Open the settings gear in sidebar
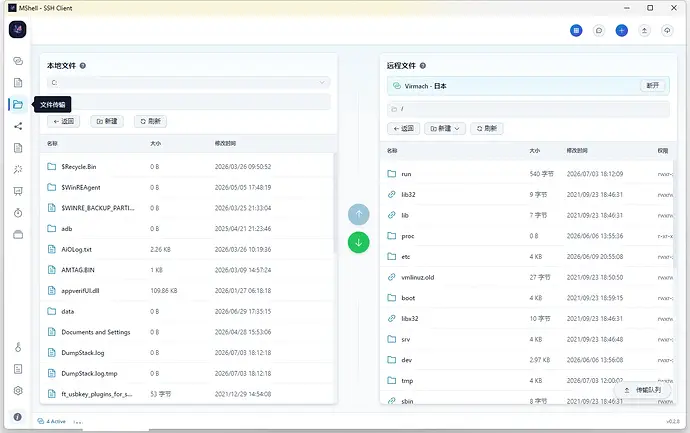The image size is (690, 433). [18, 390]
